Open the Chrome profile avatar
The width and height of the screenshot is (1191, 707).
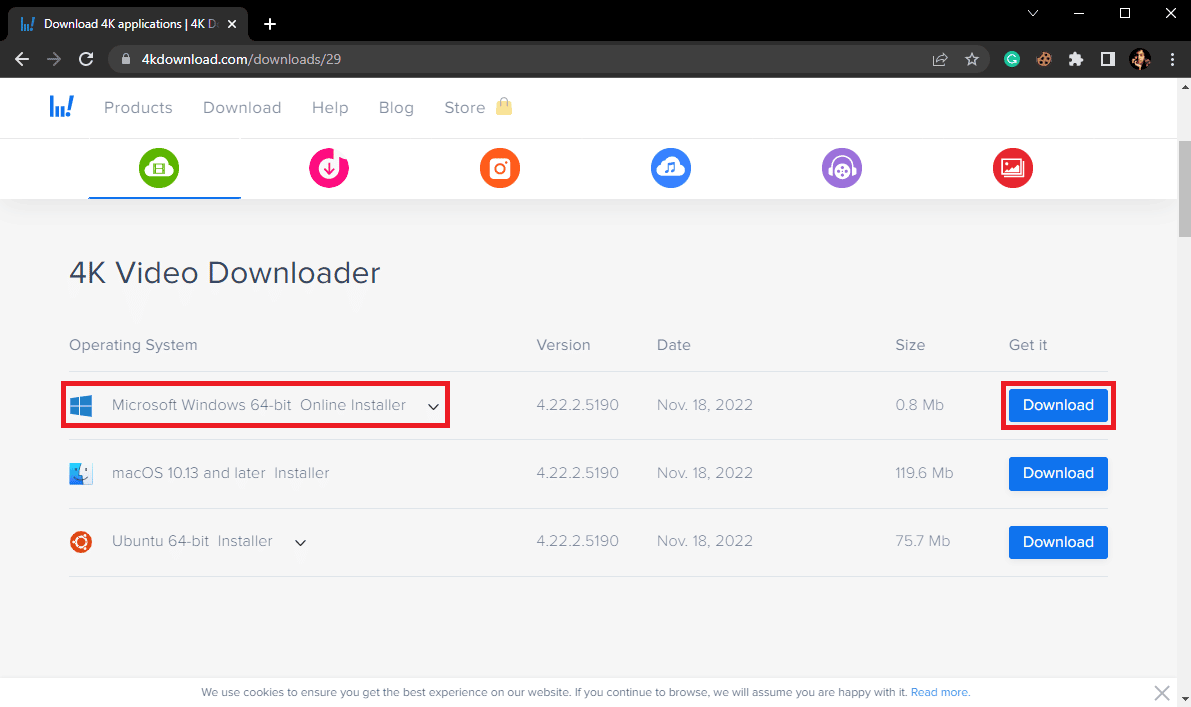pyautogui.click(x=1140, y=59)
